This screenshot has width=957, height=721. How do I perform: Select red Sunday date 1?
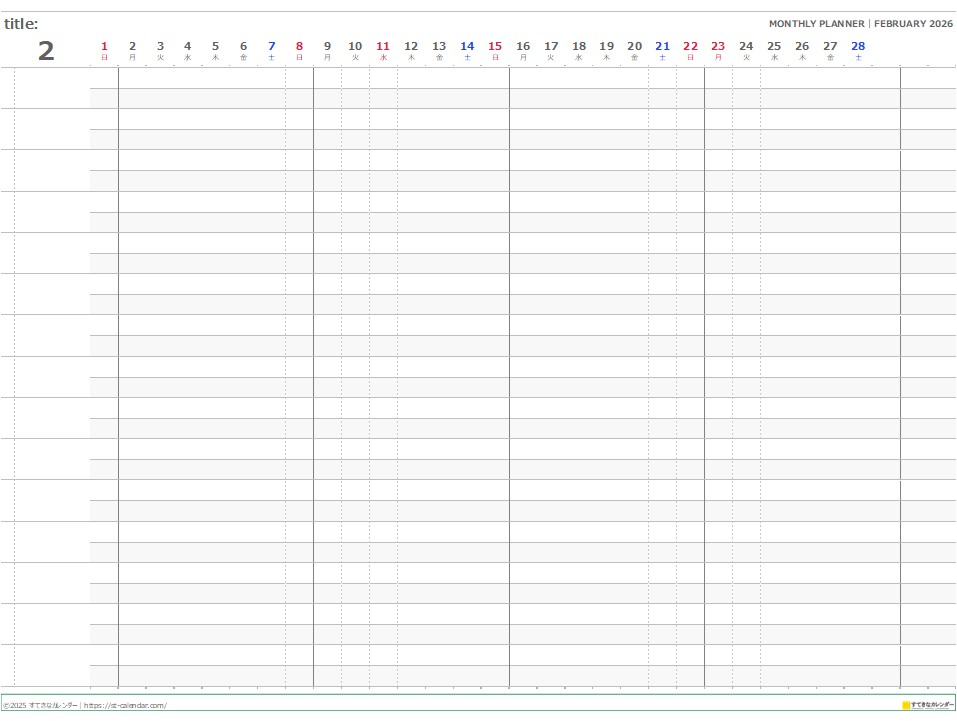pos(104,46)
